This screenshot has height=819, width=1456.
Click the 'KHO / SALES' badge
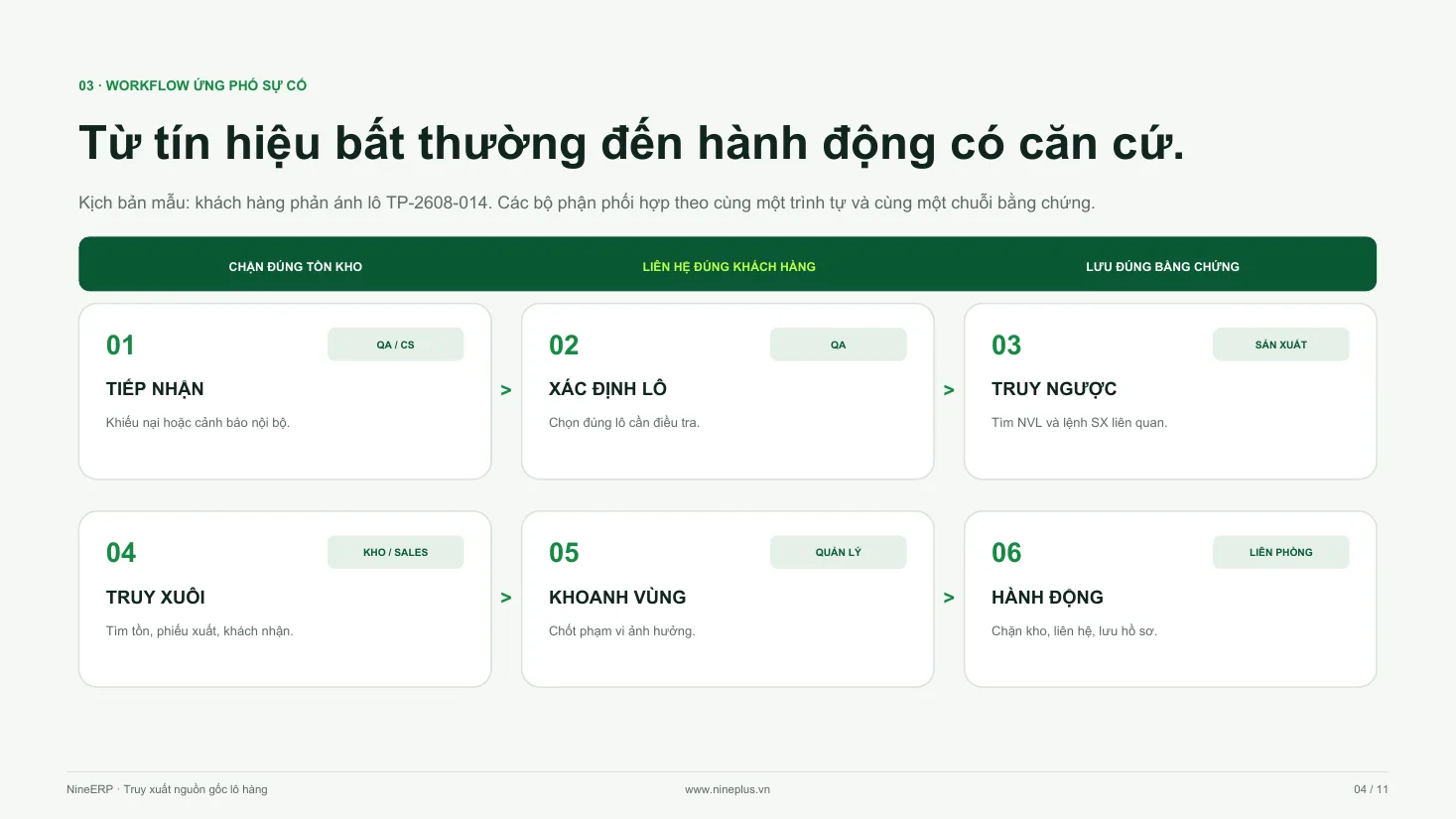pyautogui.click(x=396, y=552)
